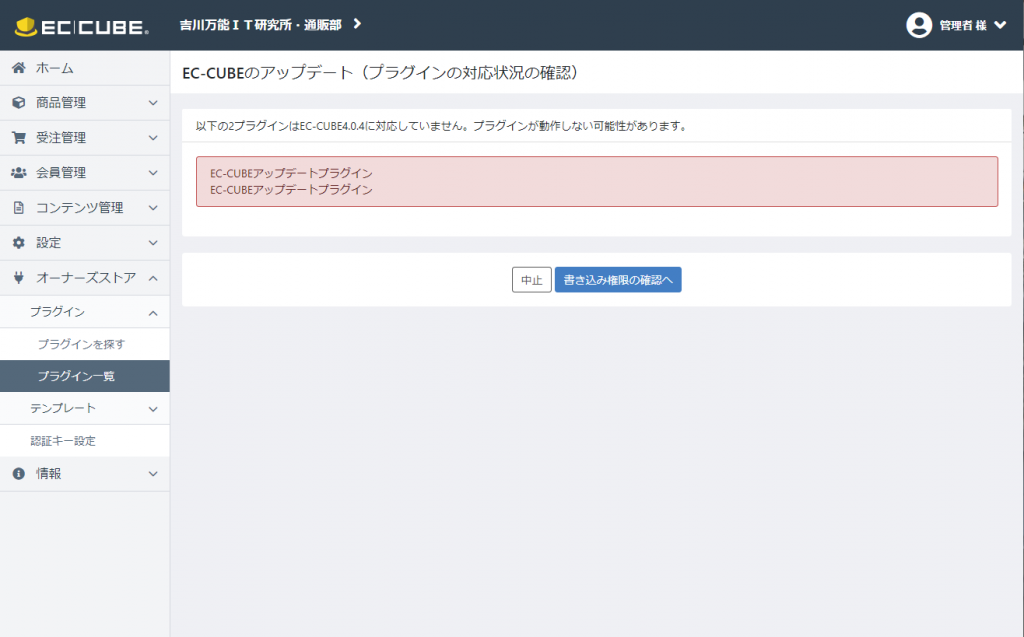Click the cube icon for 商品管理
Screen dimensions: 1024x637
click(x=18, y=103)
